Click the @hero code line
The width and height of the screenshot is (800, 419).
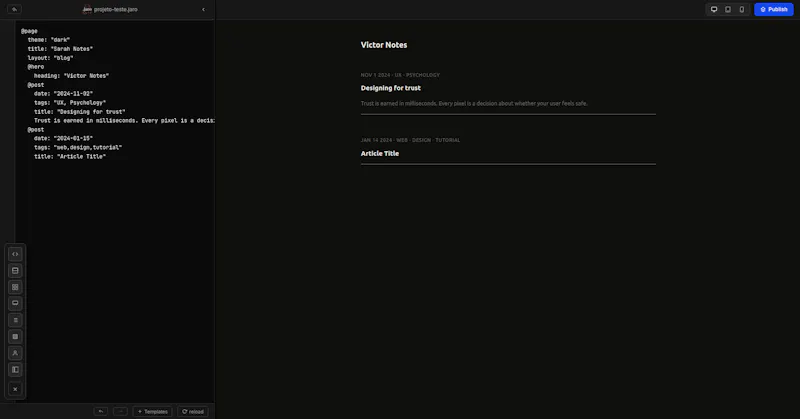click(36, 67)
